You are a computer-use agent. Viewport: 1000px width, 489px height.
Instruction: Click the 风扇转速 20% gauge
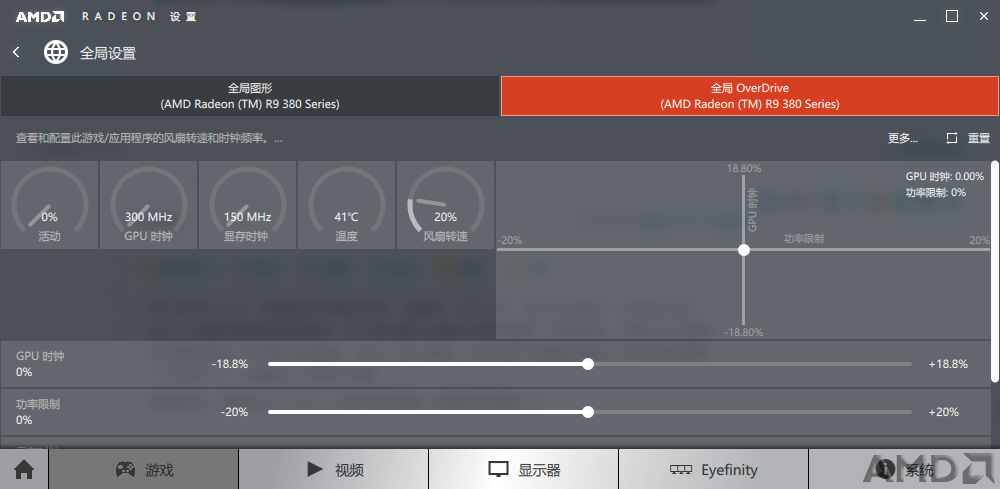[x=445, y=205]
